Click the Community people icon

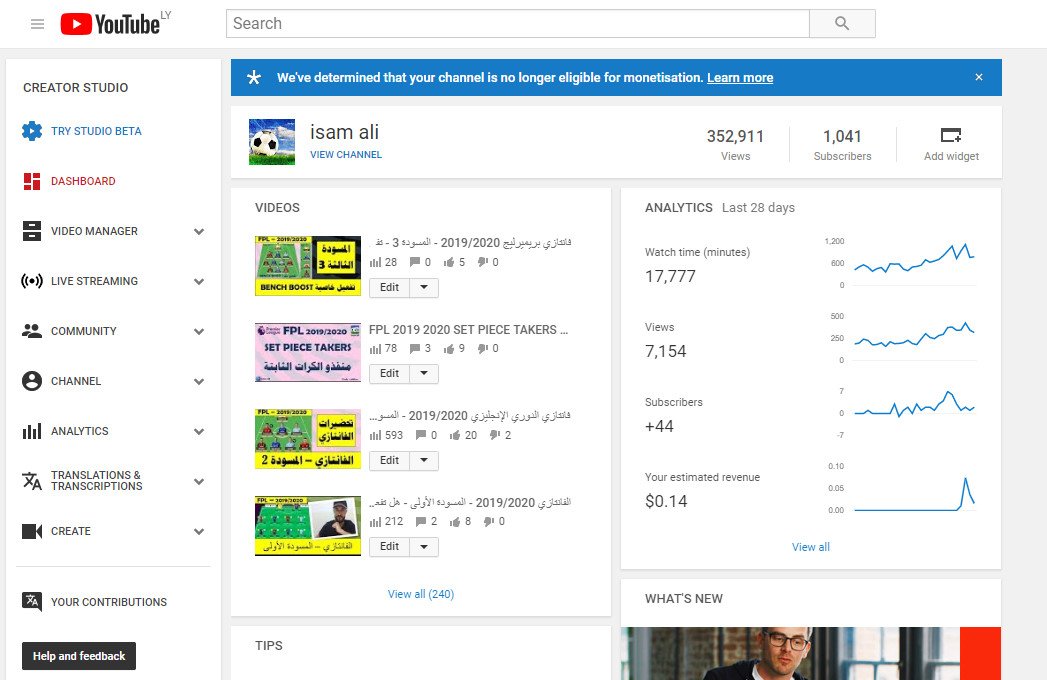click(x=31, y=331)
